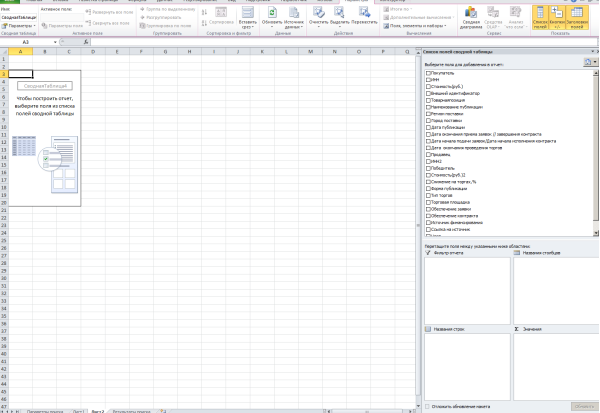The image size is (600, 413).
Task: Open Дополнительные вычисления dropdown
Action: point(419,17)
